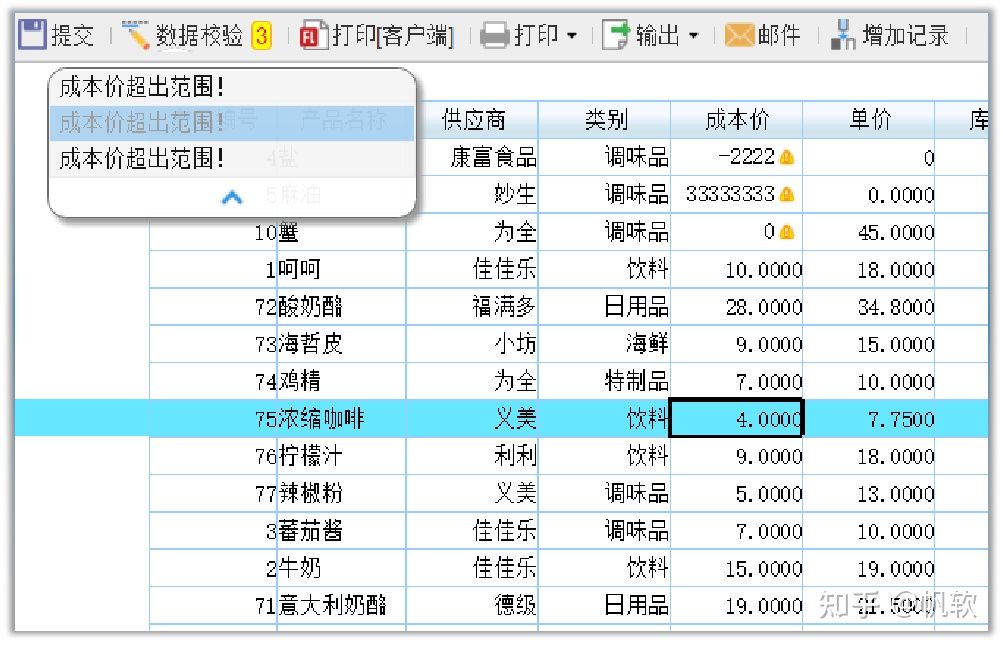1003x645 pixels.
Task: Click category cell 特制品
Action: click(x=604, y=381)
